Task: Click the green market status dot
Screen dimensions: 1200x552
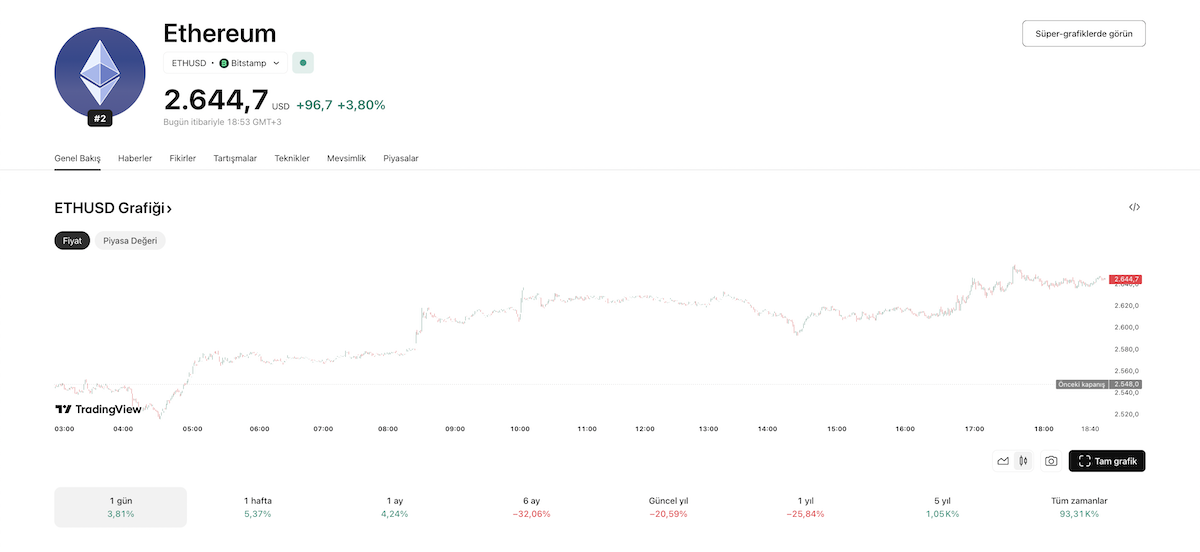Action: 303,63
